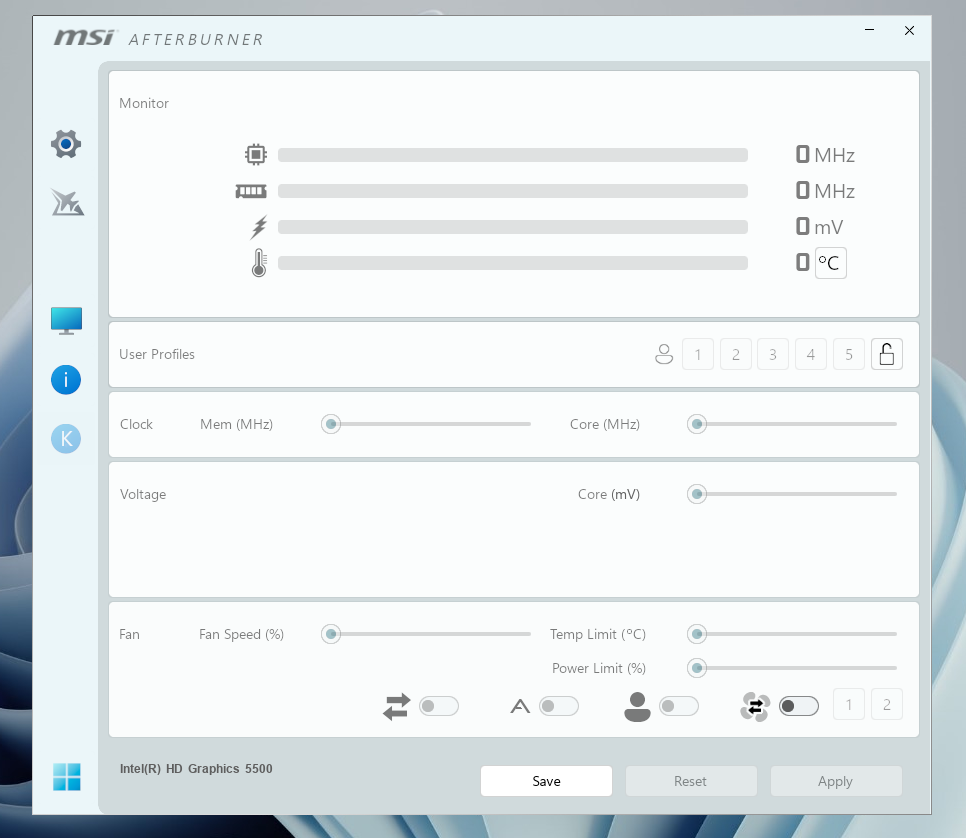Viewport: 966px width, 838px height.
Task: Click the Apply button
Action: coord(836,781)
